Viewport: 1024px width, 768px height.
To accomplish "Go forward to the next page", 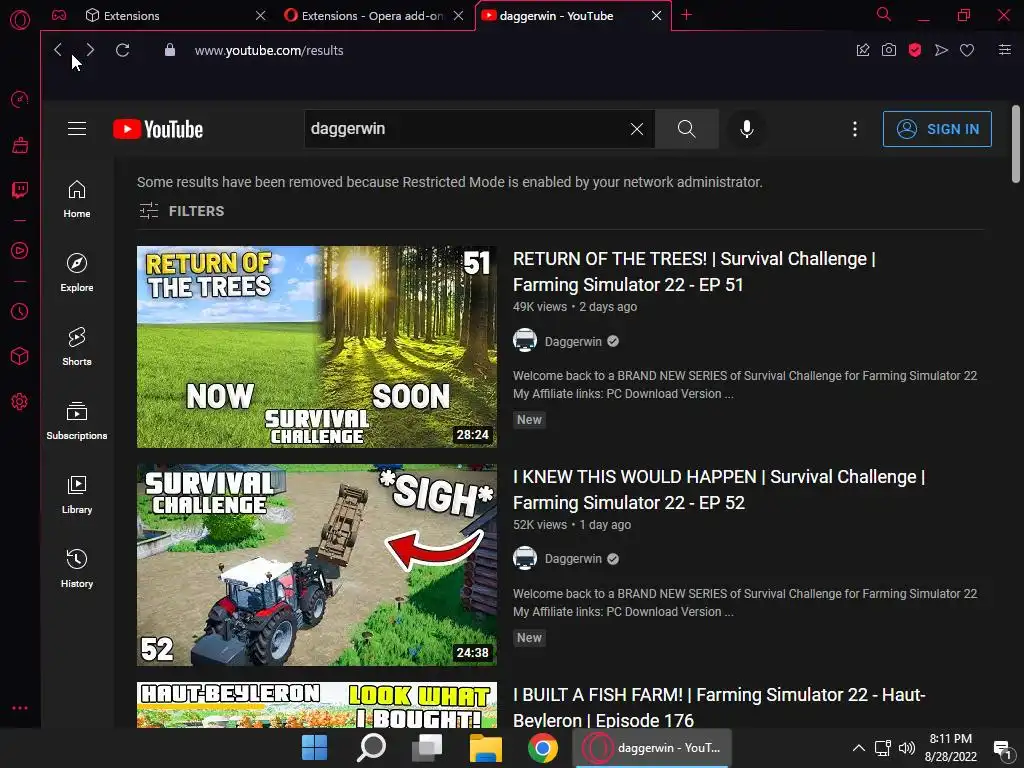I will (x=90, y=50).
